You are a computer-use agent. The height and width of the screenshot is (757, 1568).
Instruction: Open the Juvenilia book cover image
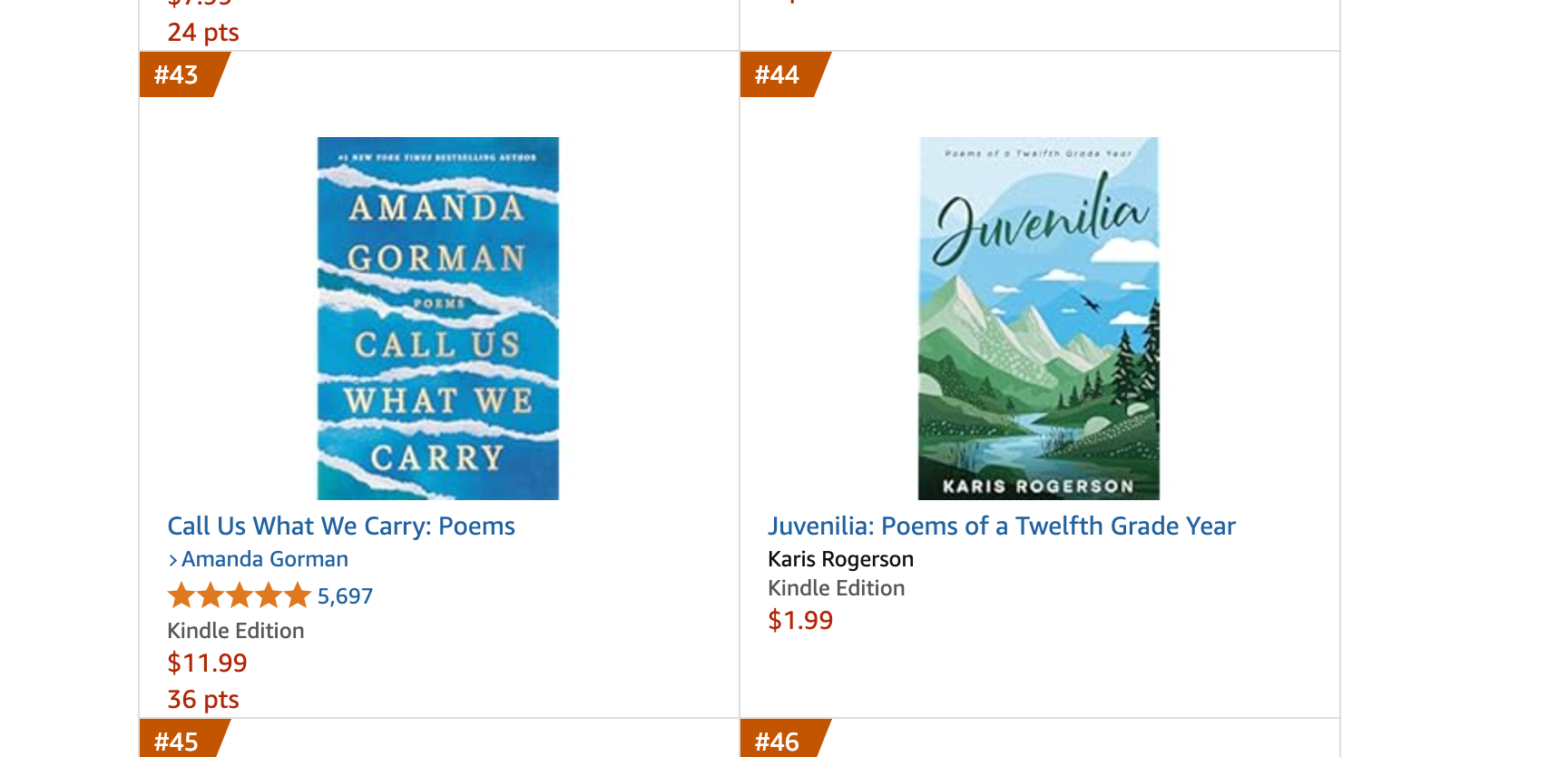[x=1038, y=318]
